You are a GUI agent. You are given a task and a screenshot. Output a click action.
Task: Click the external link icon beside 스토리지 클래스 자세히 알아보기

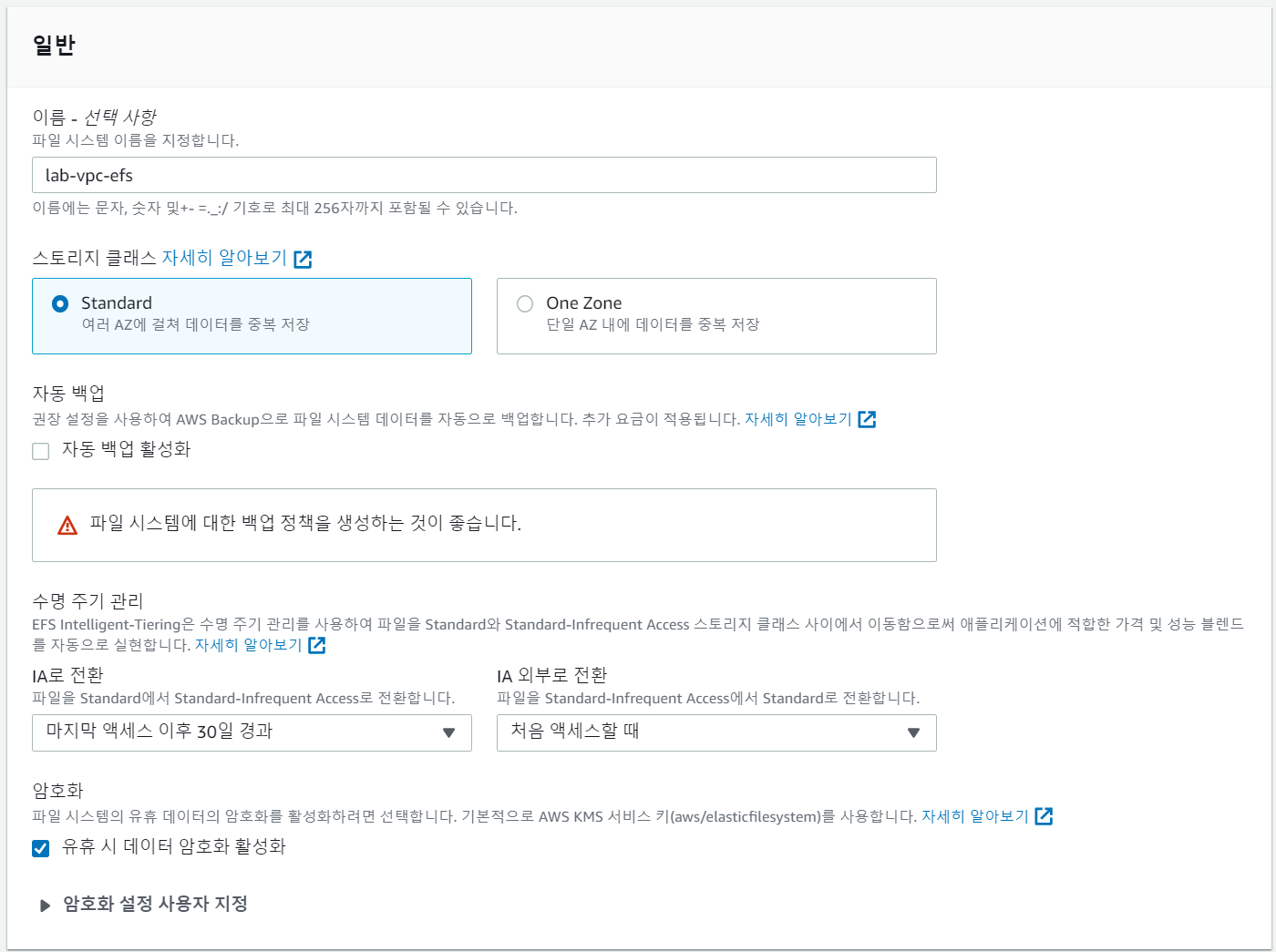(x=303, y=259)
